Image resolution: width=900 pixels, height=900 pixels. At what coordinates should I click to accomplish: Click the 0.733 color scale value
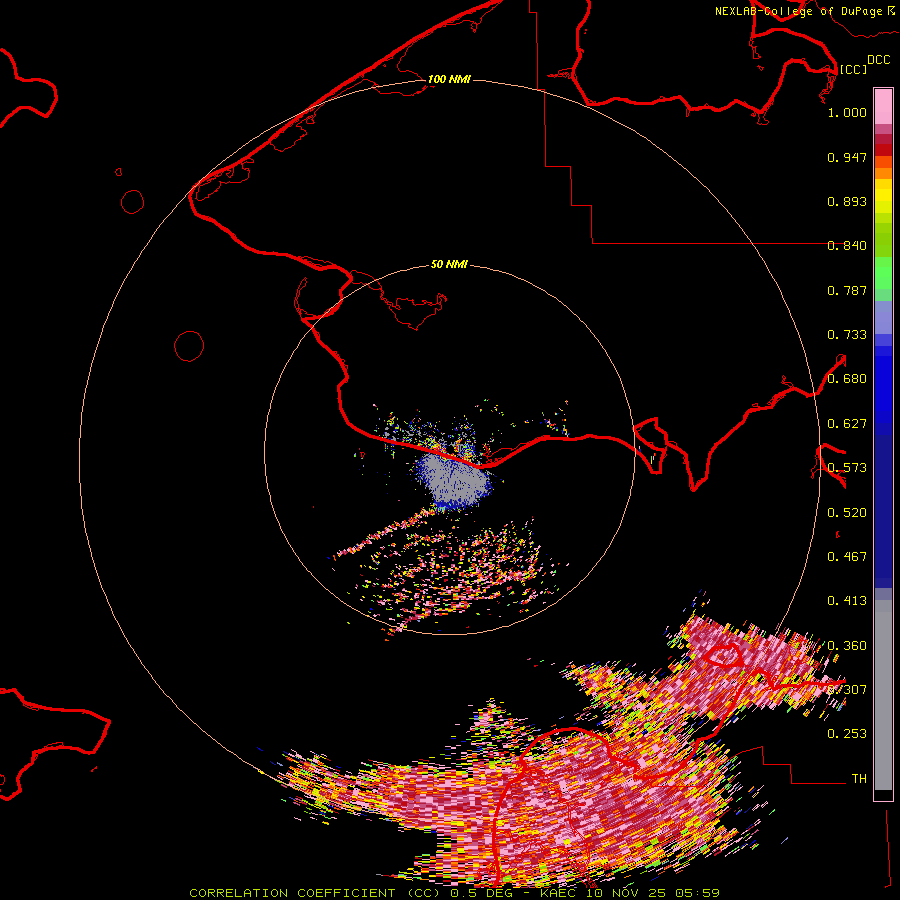click(847, 335)
